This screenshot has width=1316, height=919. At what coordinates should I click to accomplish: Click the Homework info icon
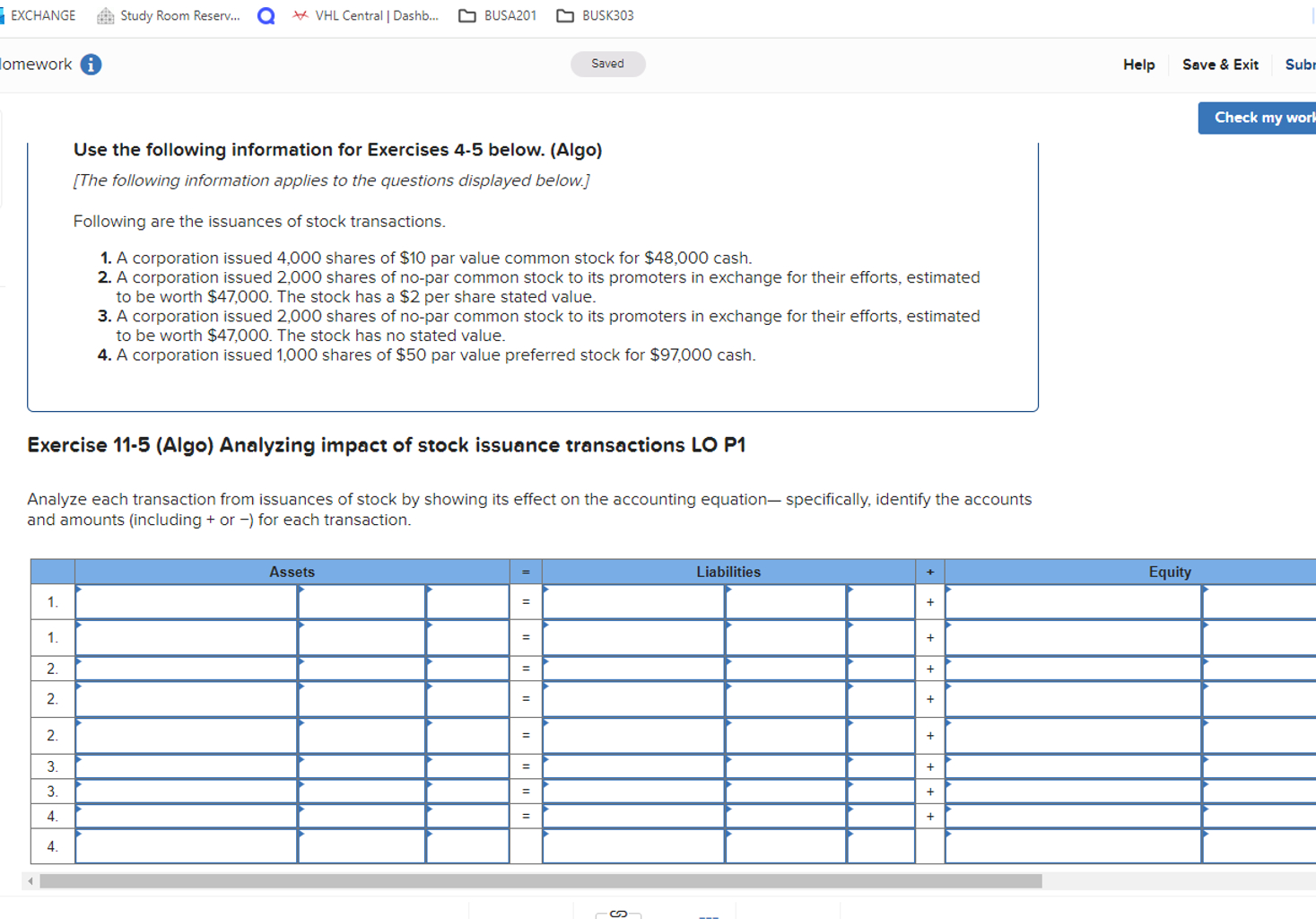click(92, 64)
